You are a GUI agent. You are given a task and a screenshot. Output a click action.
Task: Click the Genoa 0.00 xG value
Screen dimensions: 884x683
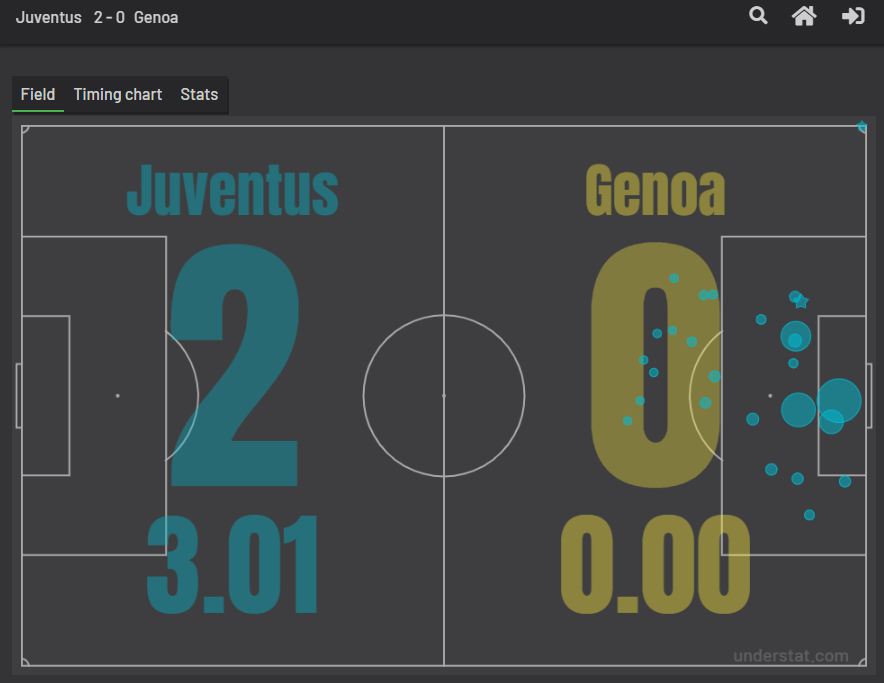(655, 564)
